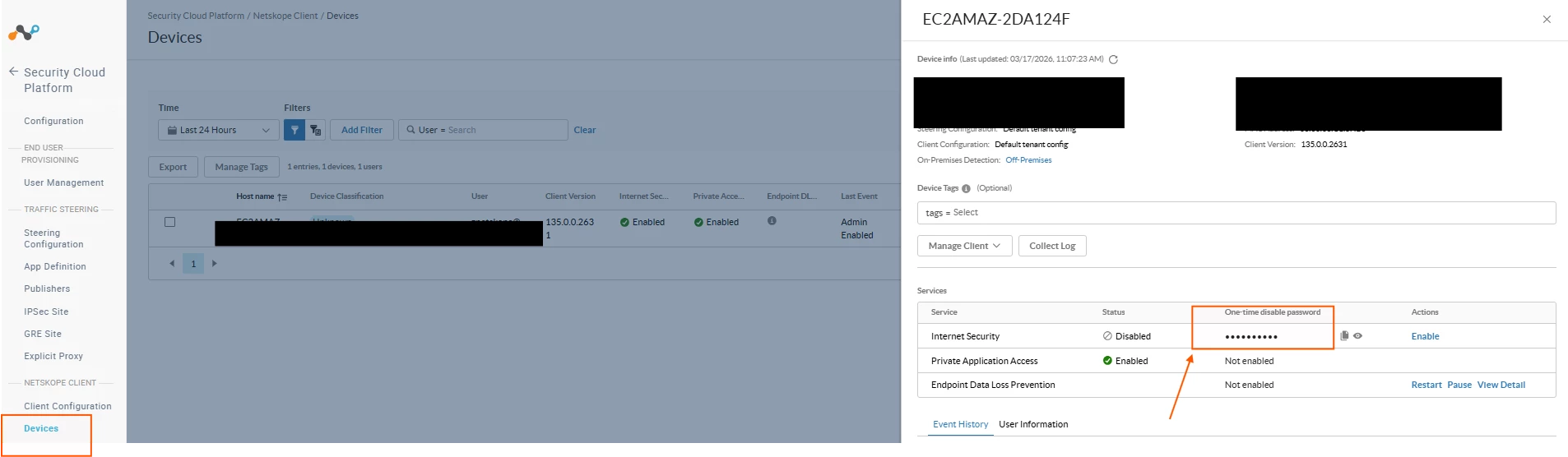Click the green Enabled check for Private Application Access
Screen dimensions: 1568x457
tap(1107, 361)
